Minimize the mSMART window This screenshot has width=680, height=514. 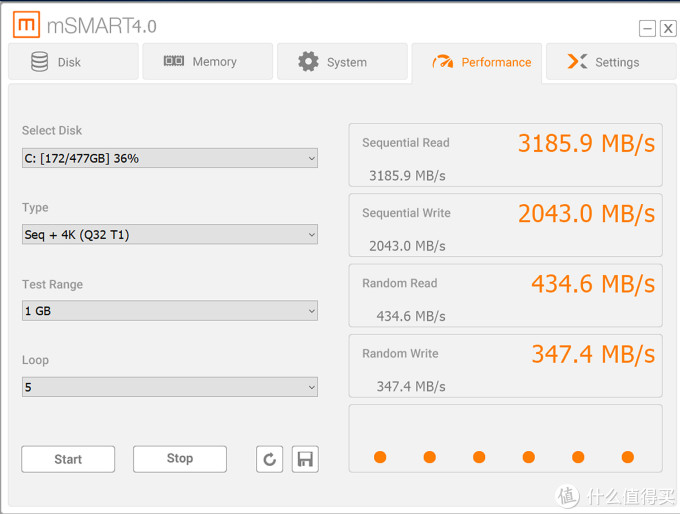[647, 28]
